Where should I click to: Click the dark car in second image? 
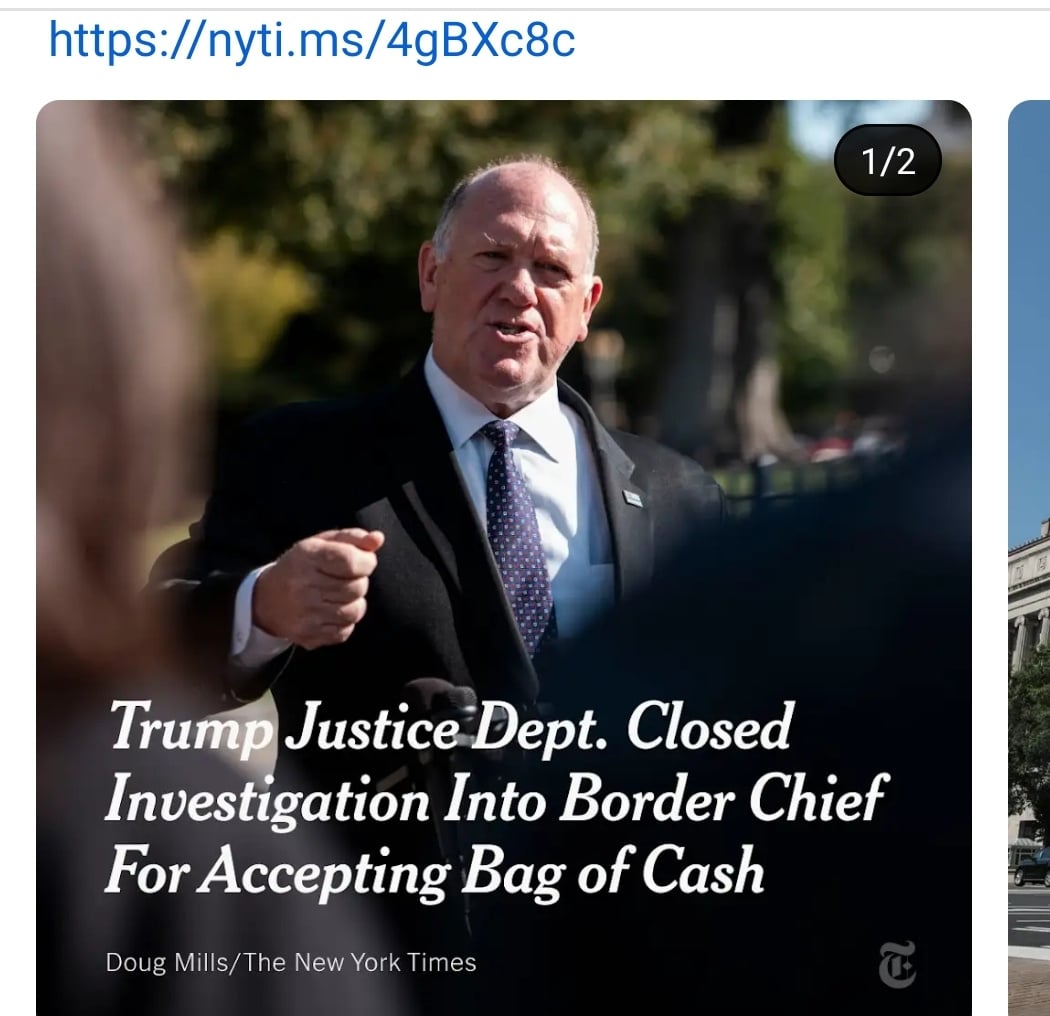pos(1033,867)
